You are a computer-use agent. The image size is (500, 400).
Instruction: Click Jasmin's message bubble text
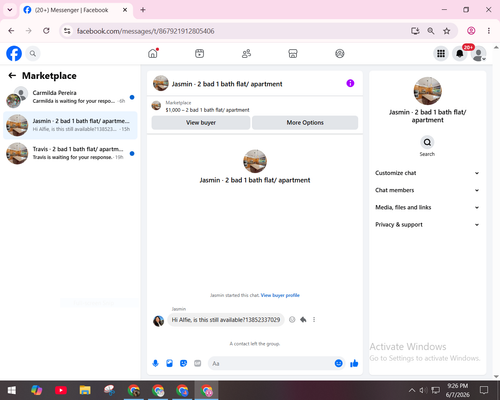tap(226, 320)
